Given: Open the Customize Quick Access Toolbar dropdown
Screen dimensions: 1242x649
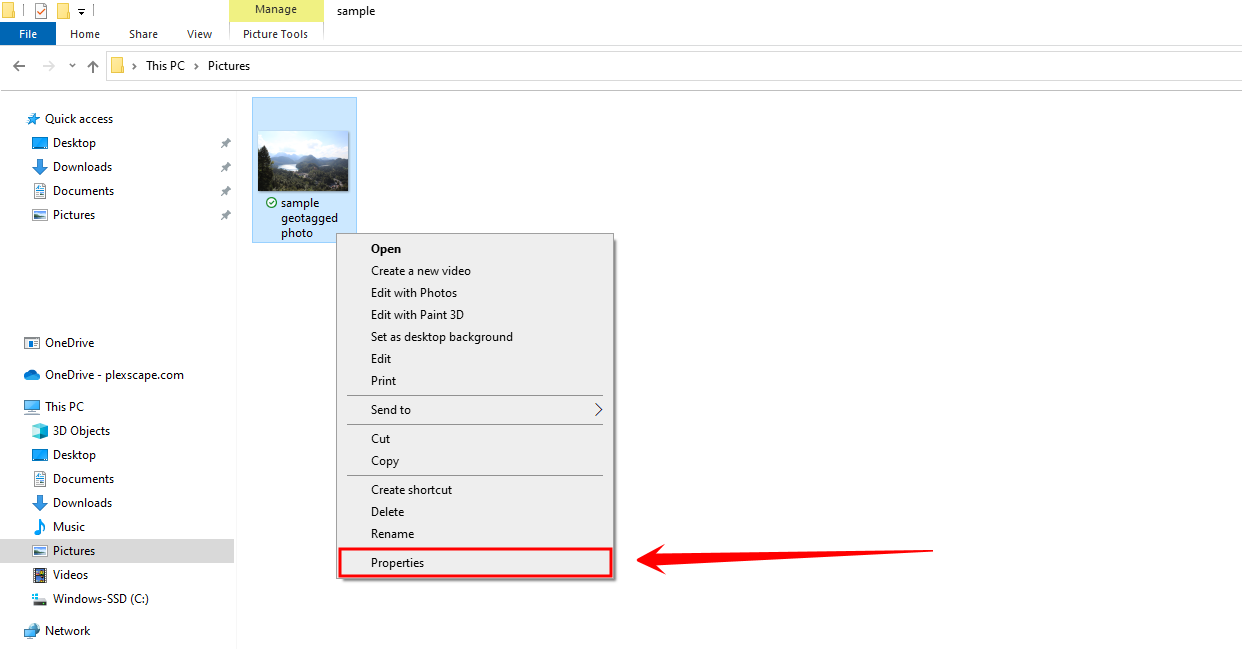Looking at the screenshot, I should [x=81, y=12].
